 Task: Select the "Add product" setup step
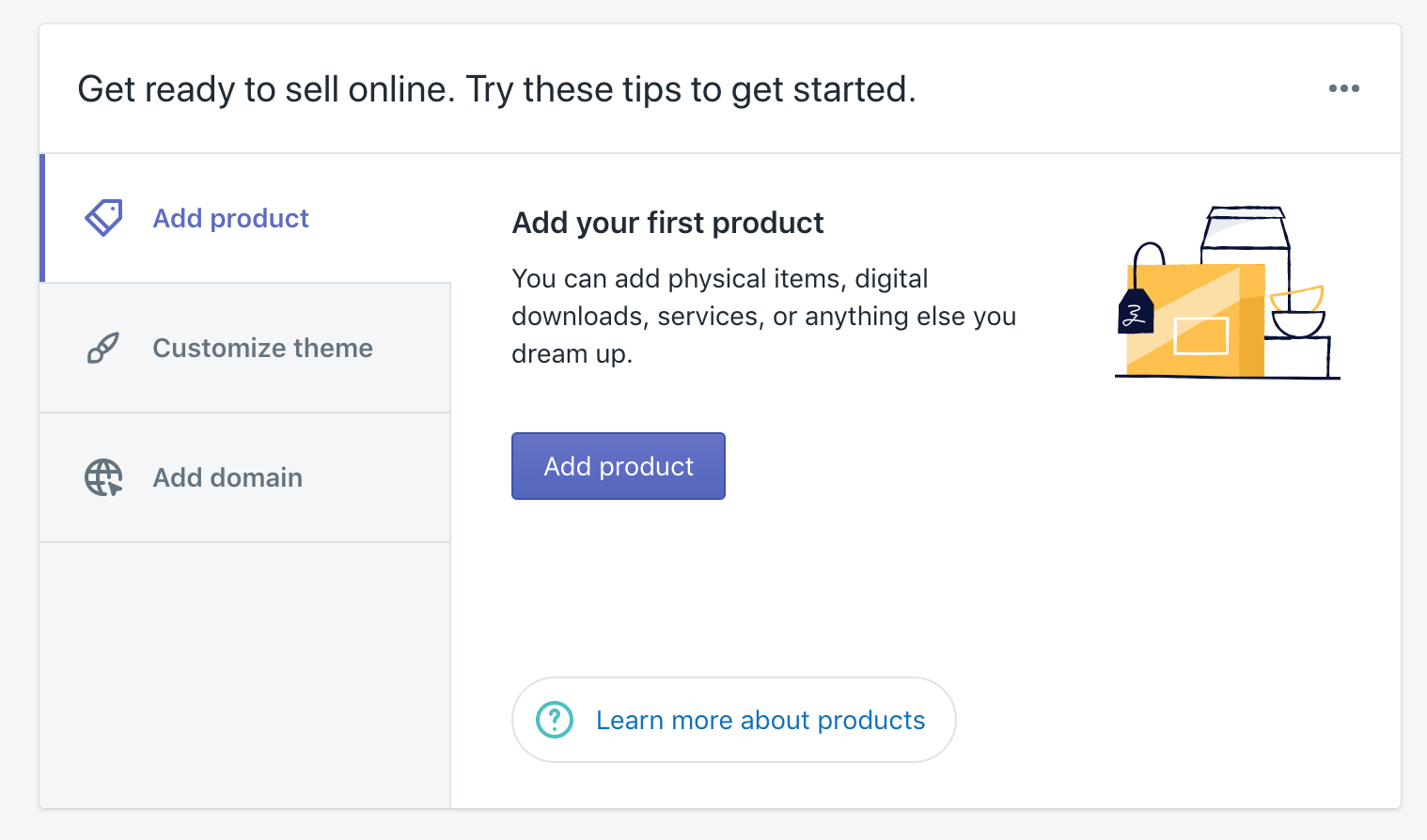click(230, 217)
